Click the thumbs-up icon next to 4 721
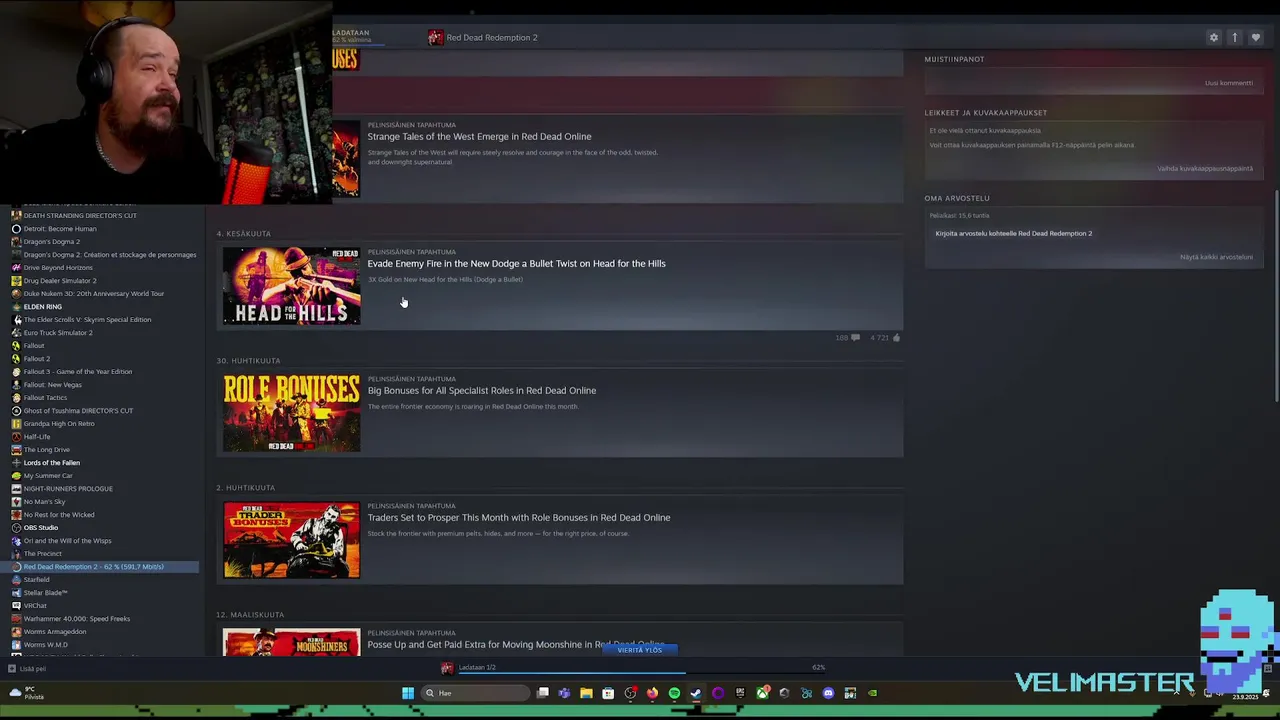Screen dimensions: 1280x720 click(x=896, y=338)
